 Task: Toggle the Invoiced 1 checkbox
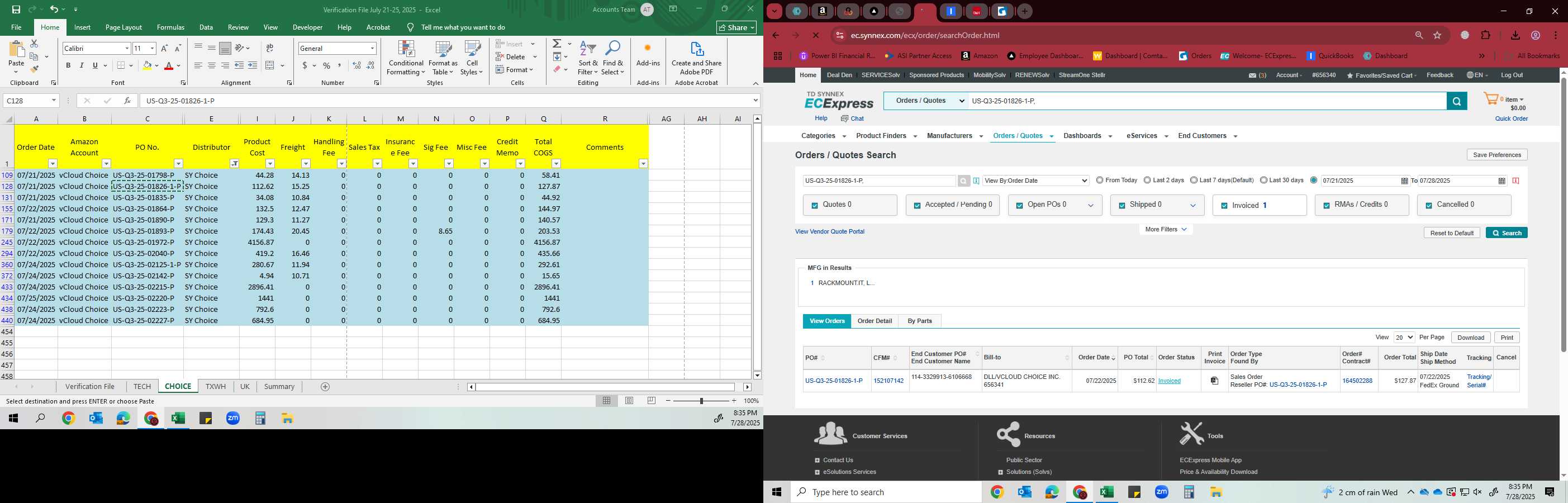coord(1224,206)
